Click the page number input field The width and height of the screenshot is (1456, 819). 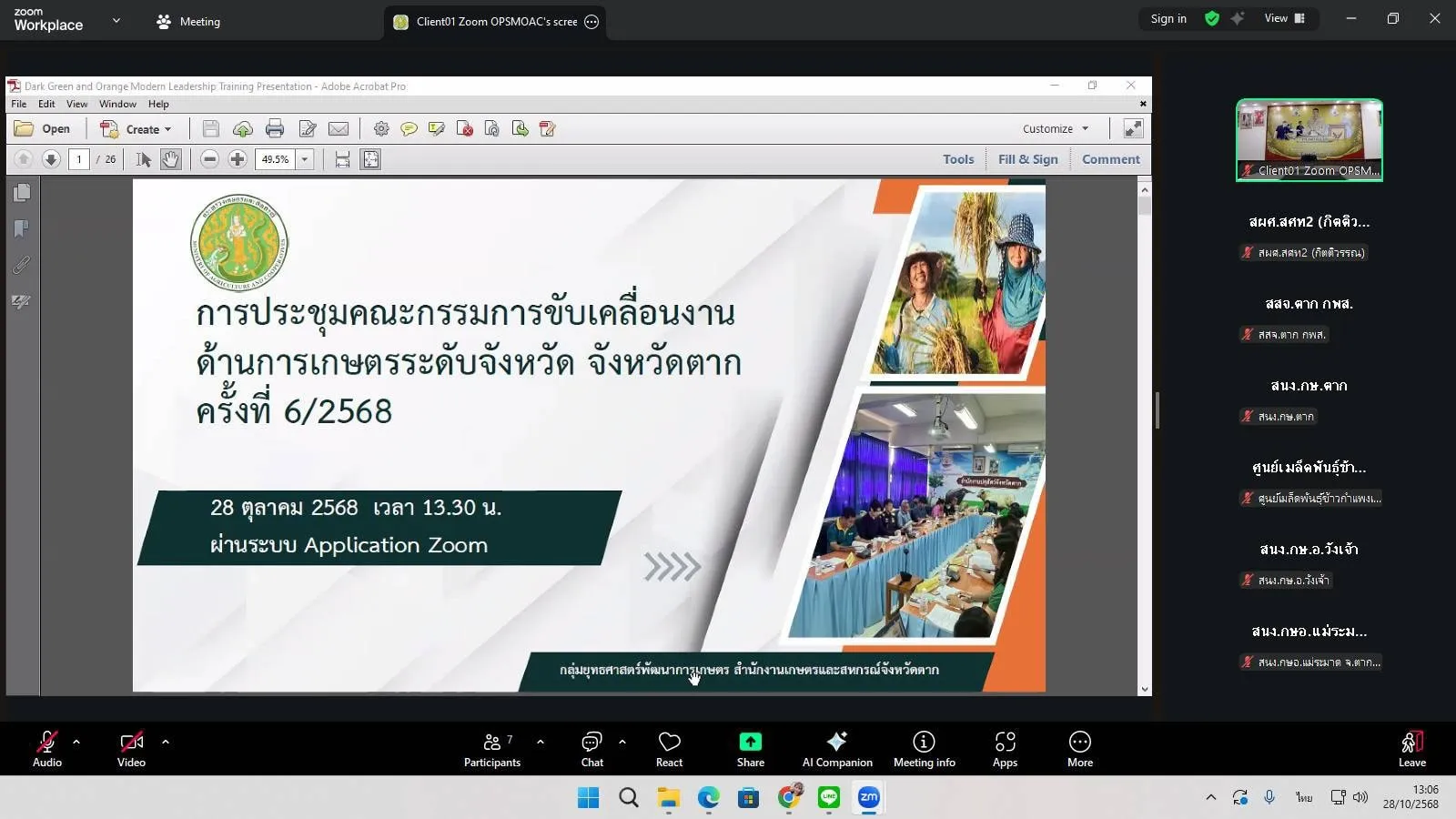click(79, 159)
